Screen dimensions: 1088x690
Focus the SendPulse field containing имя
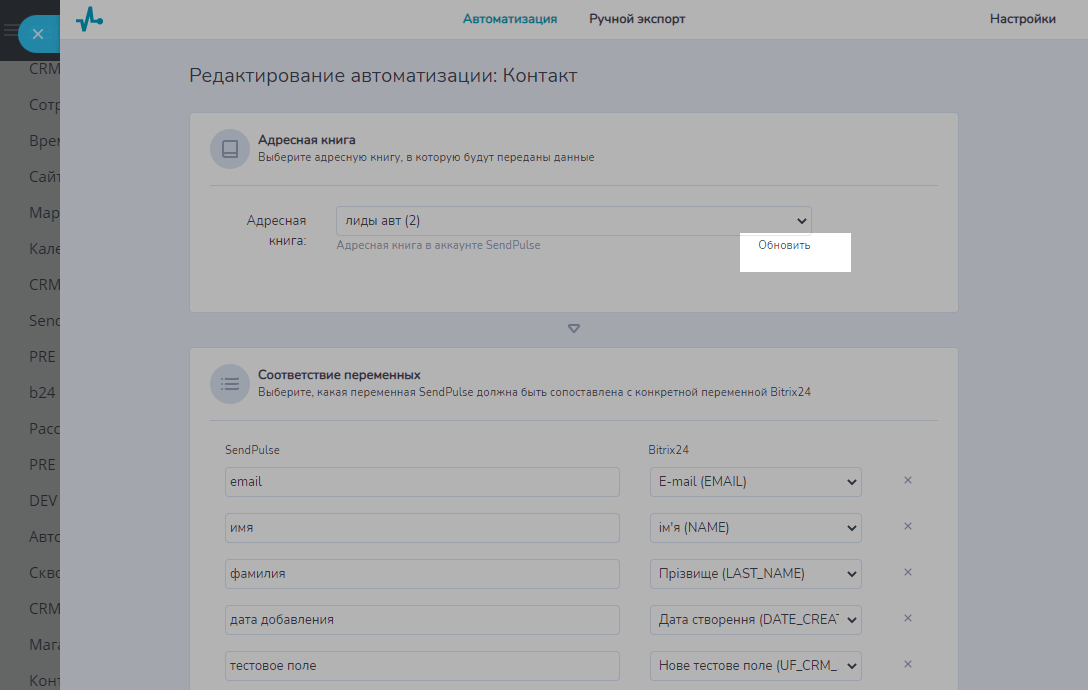click(422, 528)
